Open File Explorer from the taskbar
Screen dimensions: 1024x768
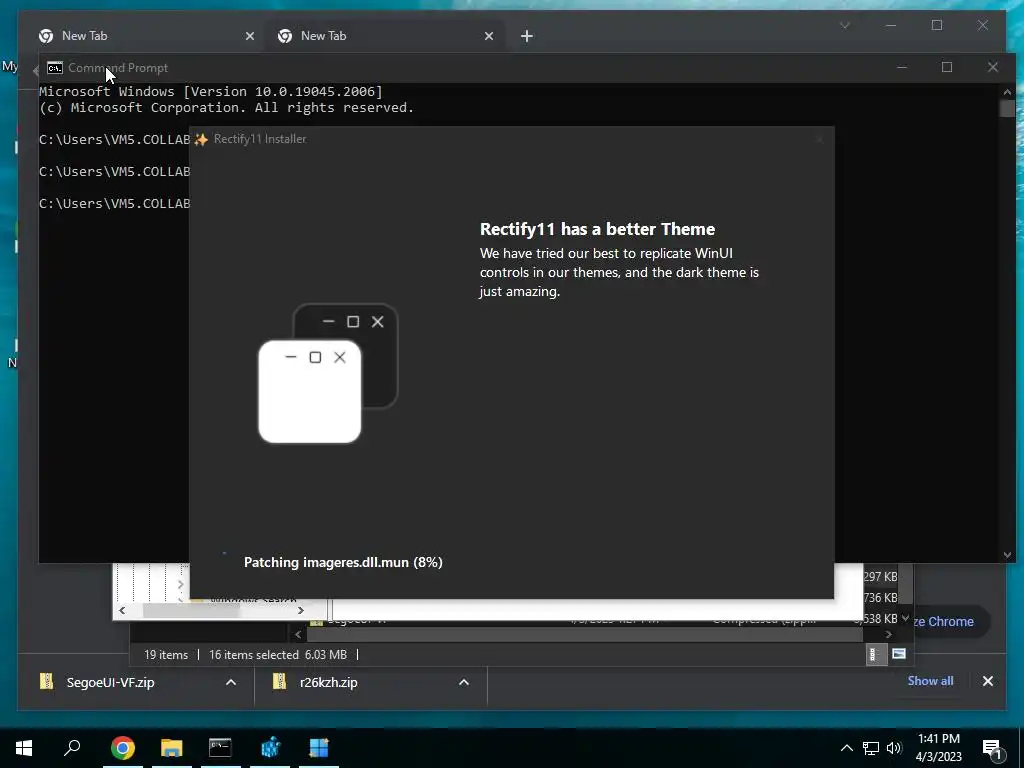click(x=172, y=748)
